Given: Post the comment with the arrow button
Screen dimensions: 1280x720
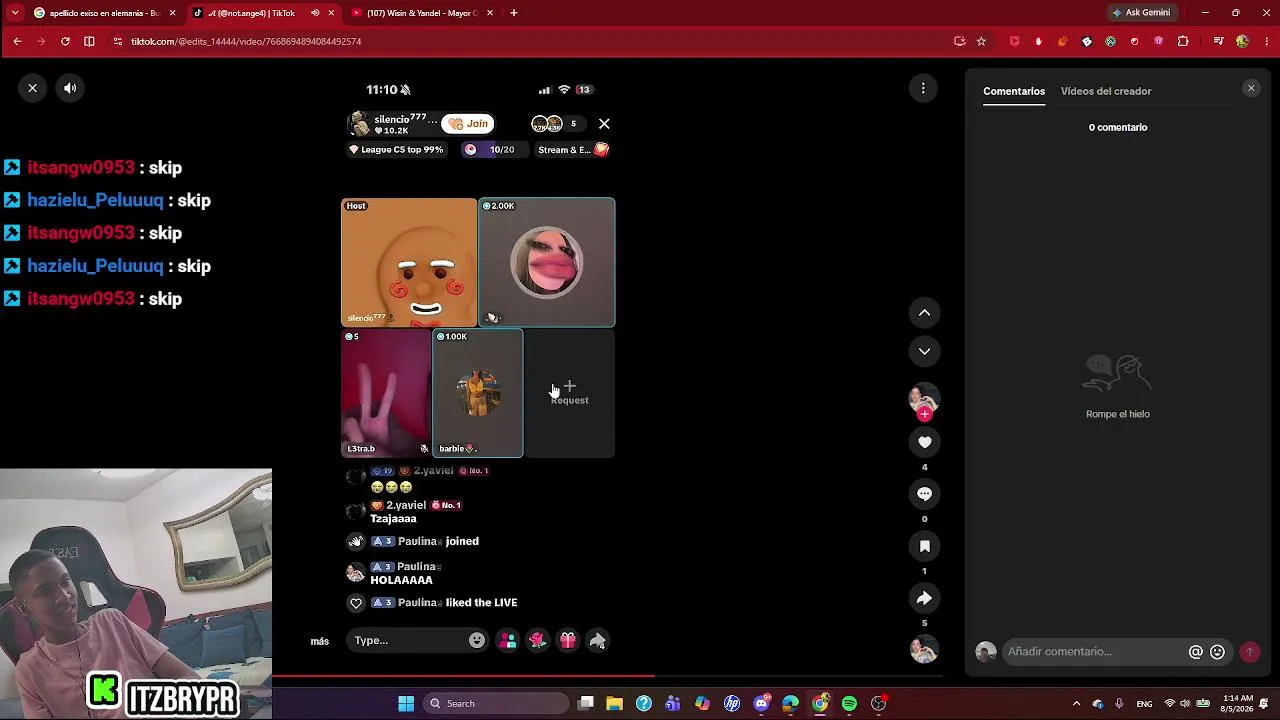Looking at the screenshot, I should (x=1249, y=652).
